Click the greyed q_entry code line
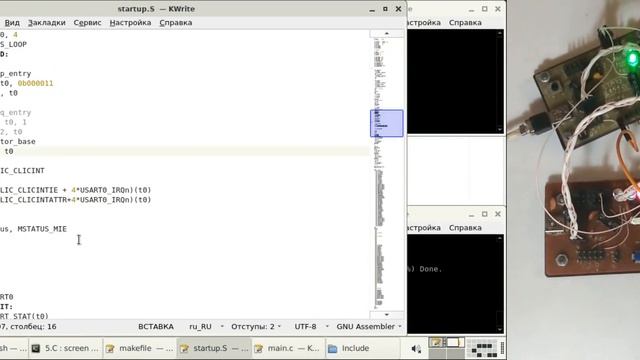This screenshot has width=640, height=360. coord(16,112)
